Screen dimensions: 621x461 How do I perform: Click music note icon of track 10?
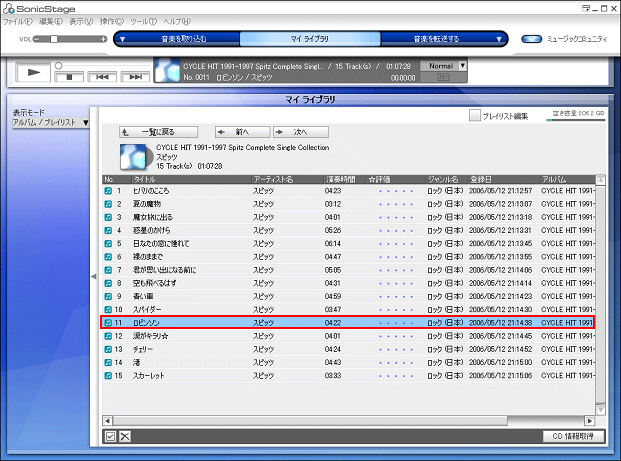[108, 310]
